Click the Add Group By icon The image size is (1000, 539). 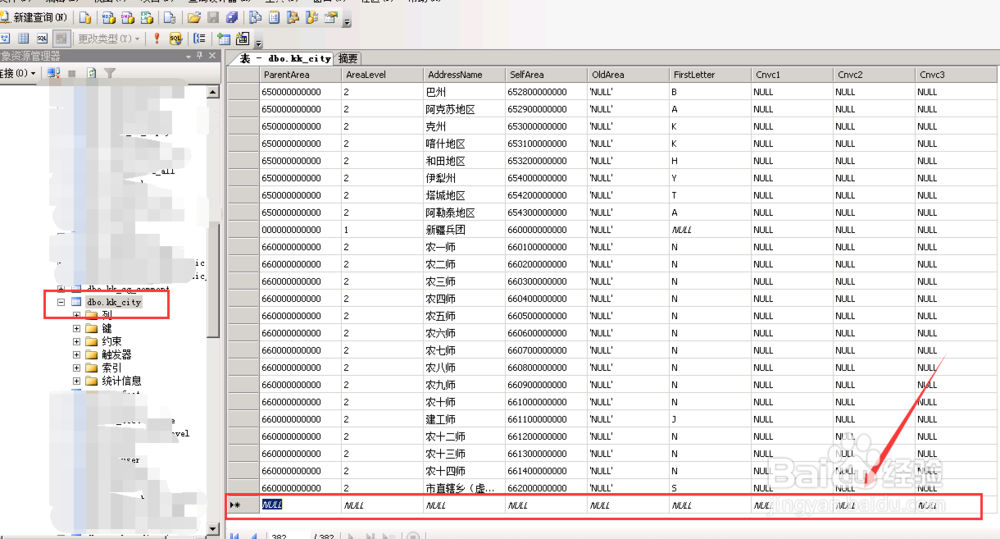[x=200, y=38]
